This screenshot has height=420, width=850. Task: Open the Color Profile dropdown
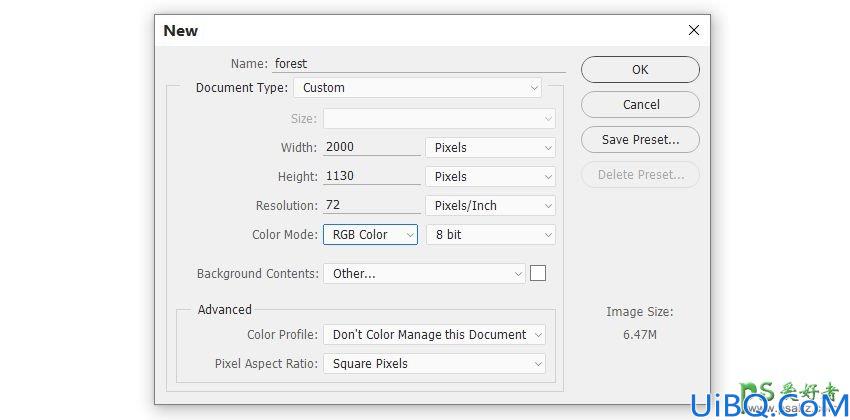point(434,335)
